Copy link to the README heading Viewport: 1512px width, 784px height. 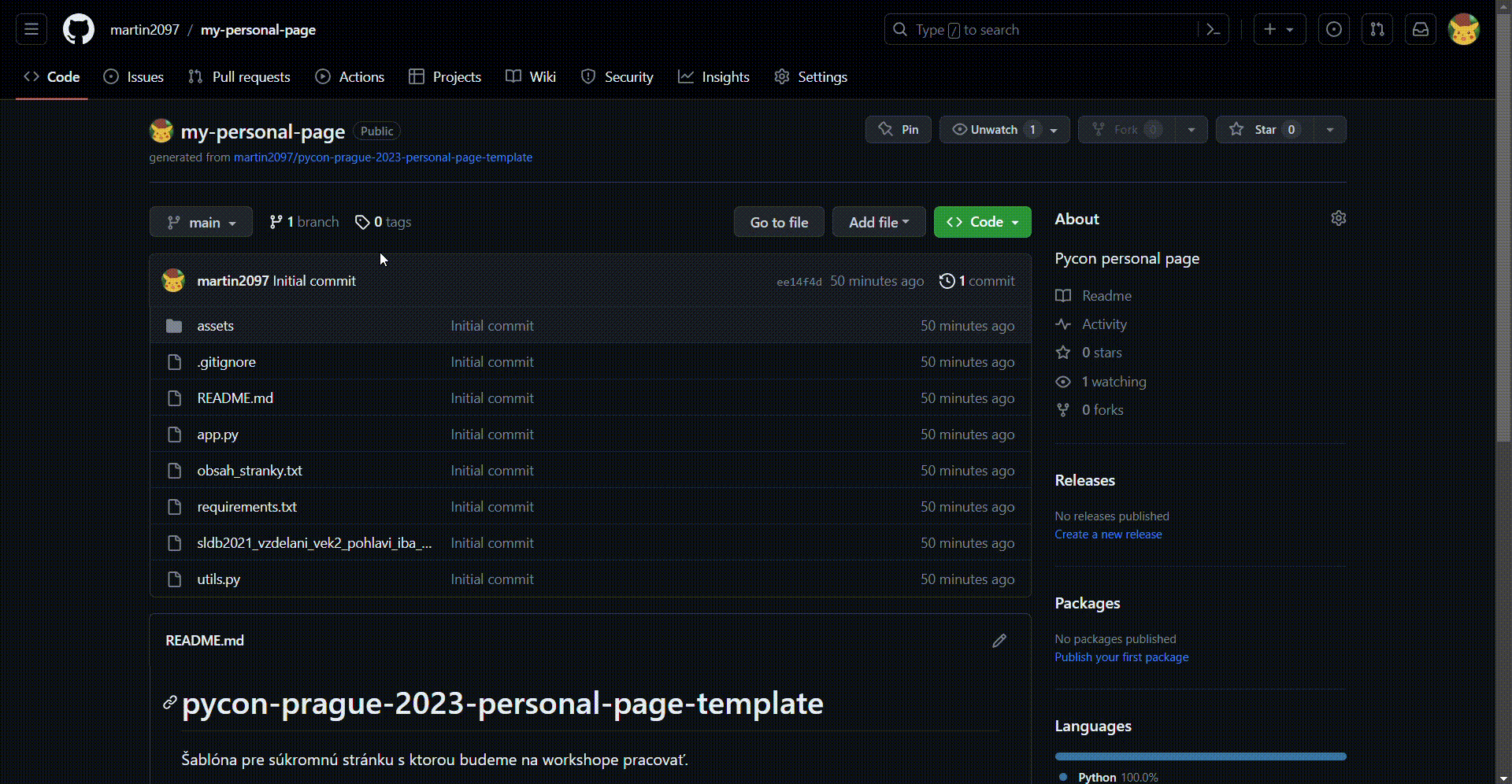(170, 703)
